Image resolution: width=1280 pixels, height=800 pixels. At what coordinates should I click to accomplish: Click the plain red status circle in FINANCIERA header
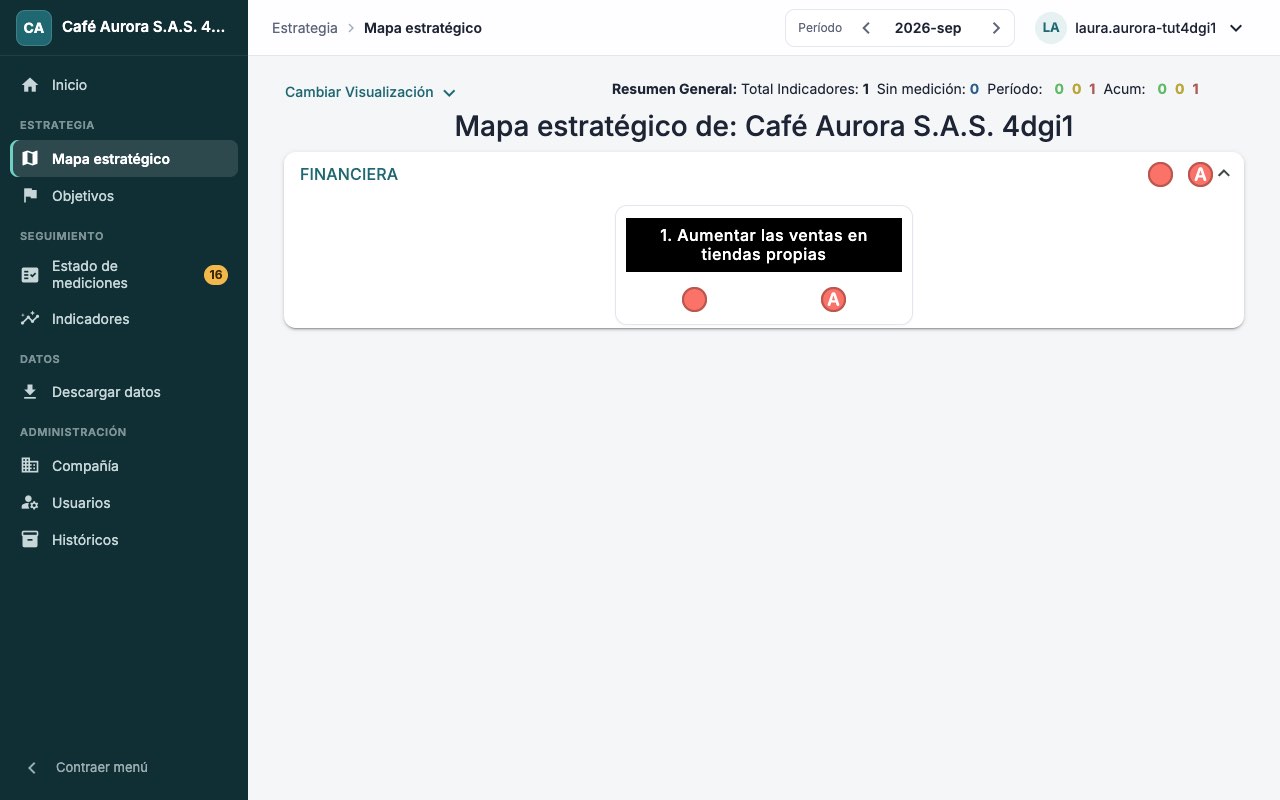click(1160, 175)
